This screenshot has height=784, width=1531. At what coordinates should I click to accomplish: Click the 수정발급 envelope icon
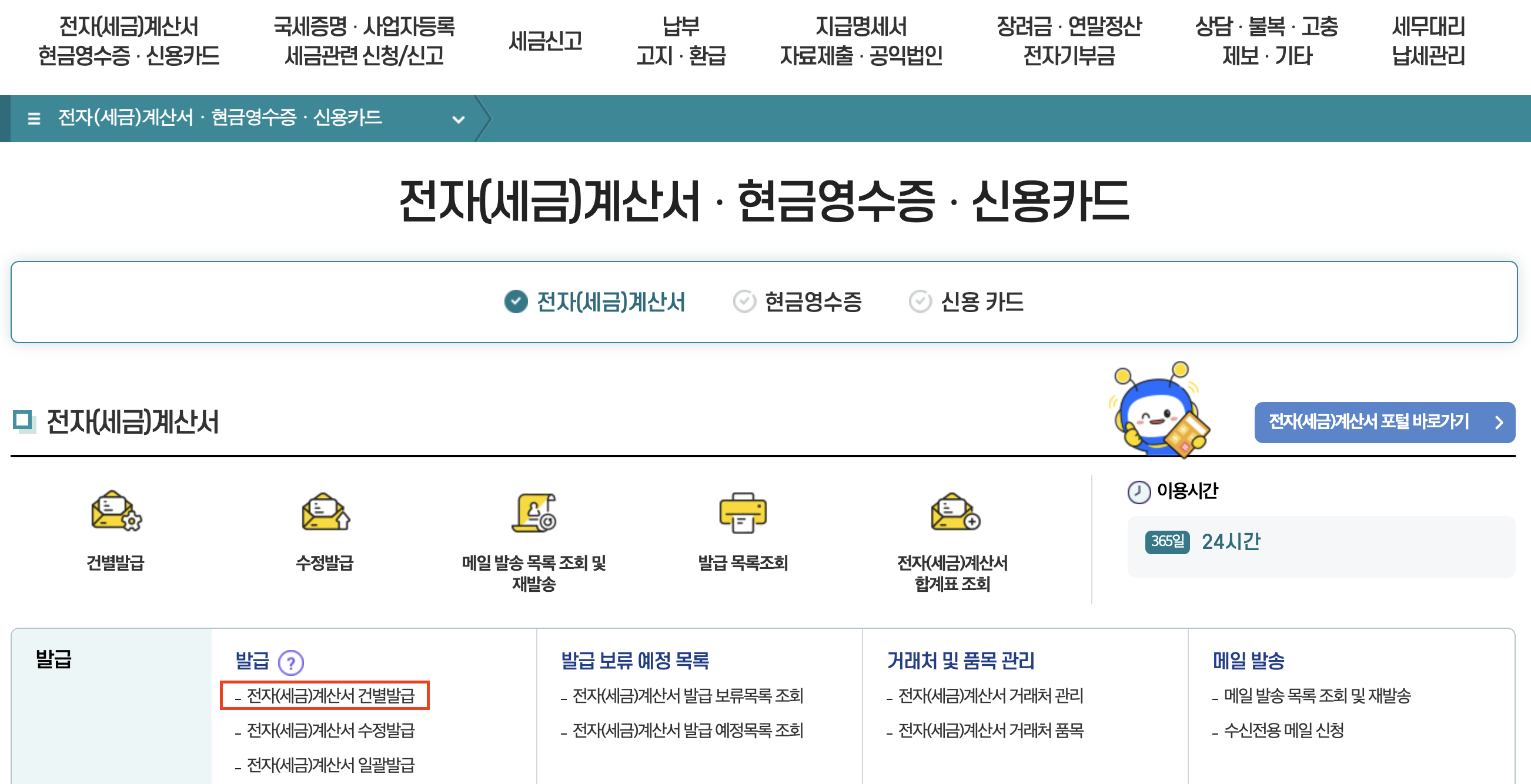tap(325, 511)
